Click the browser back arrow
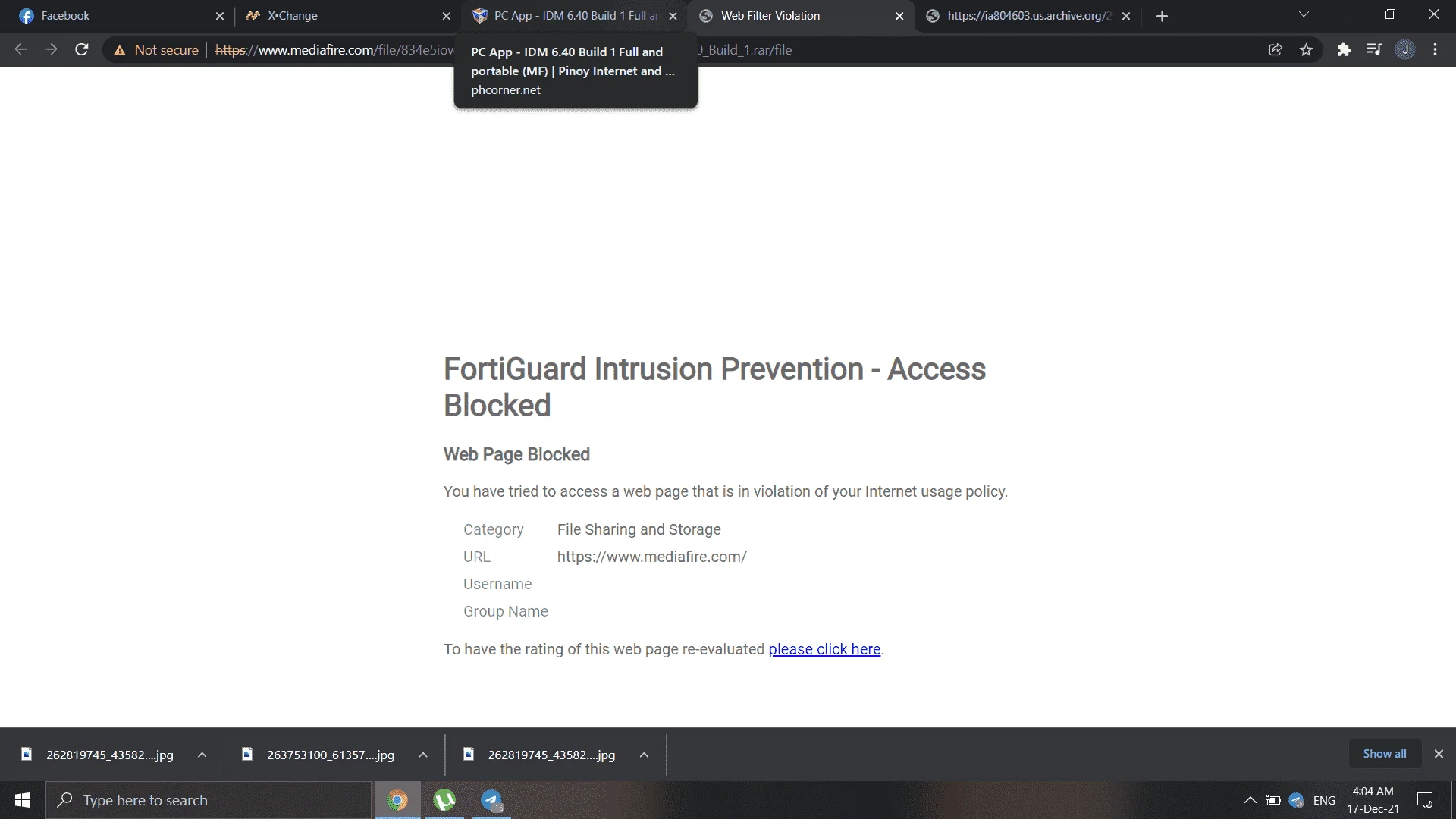This screenshot has width=1456, height=819. click(x=20, y=49)
